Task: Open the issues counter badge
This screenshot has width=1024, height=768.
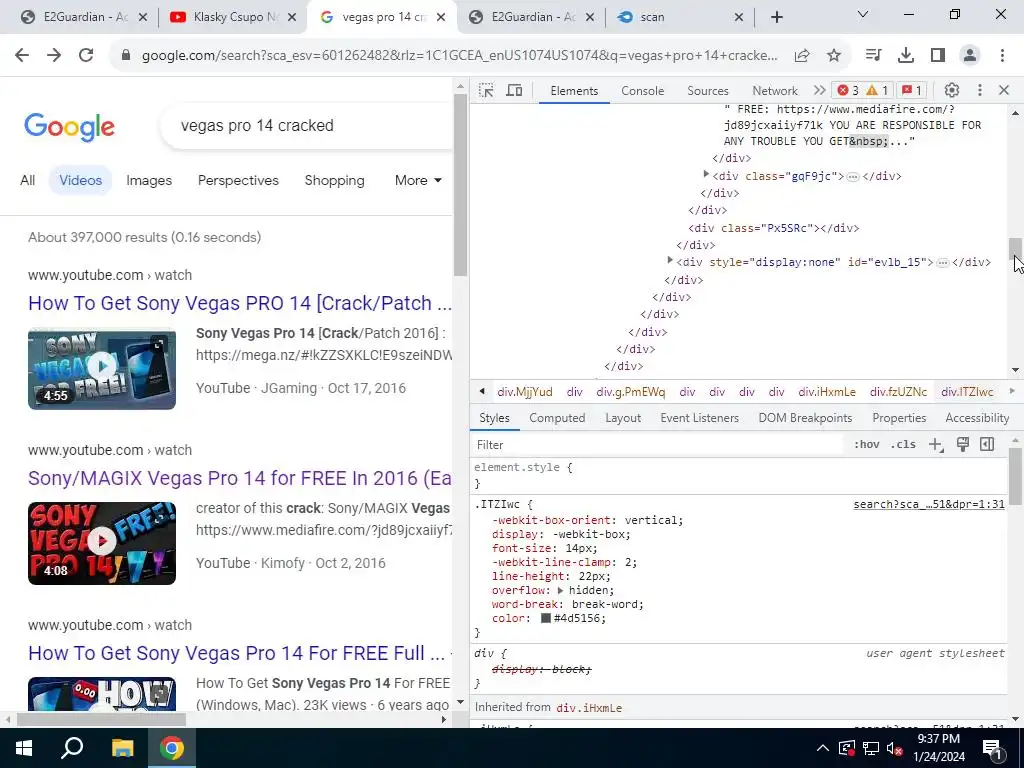Action: coord(912,90)
